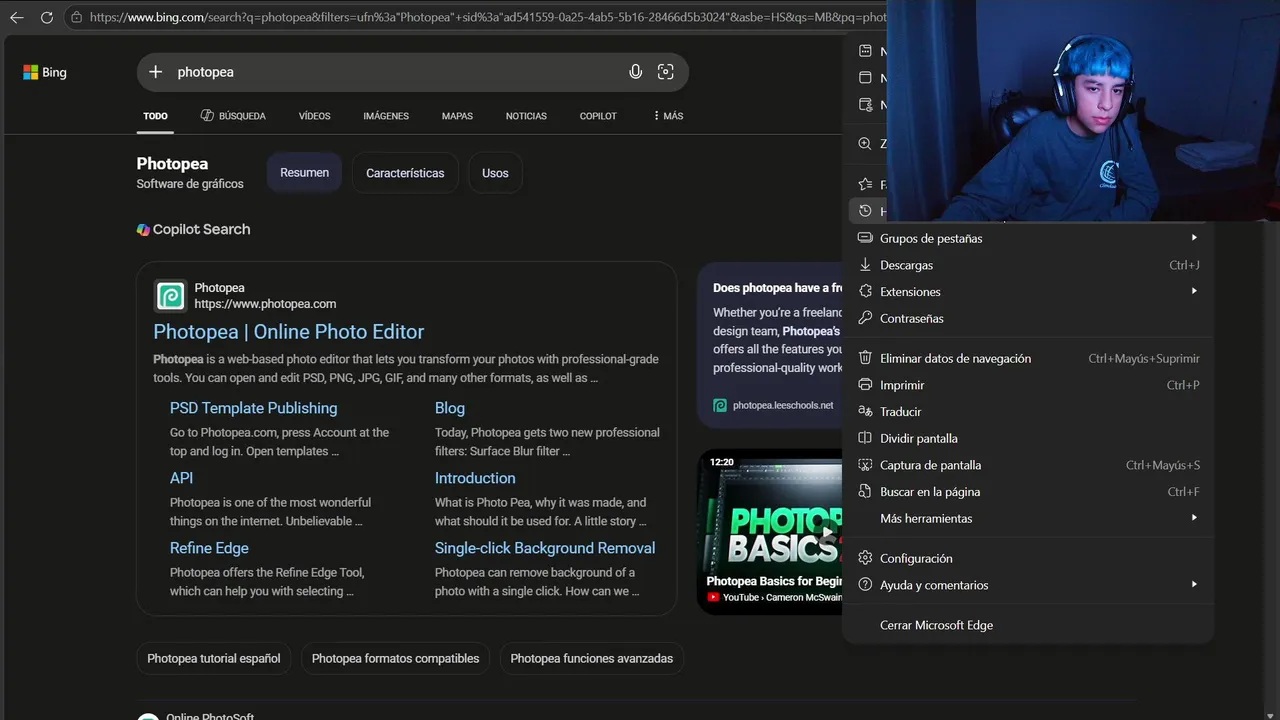Switch to the COPILOT tab
The image size is (1280, 720).
pyautogui.click(x=598, y=116)
